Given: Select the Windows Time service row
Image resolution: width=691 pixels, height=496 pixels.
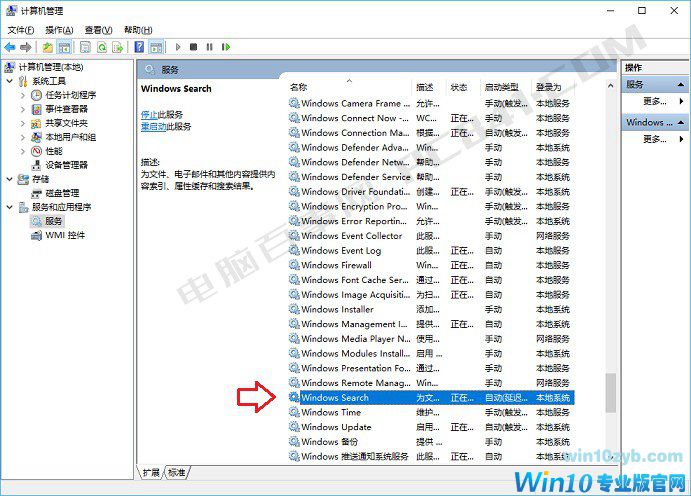Looking at the screenshot, I should 431,412.
